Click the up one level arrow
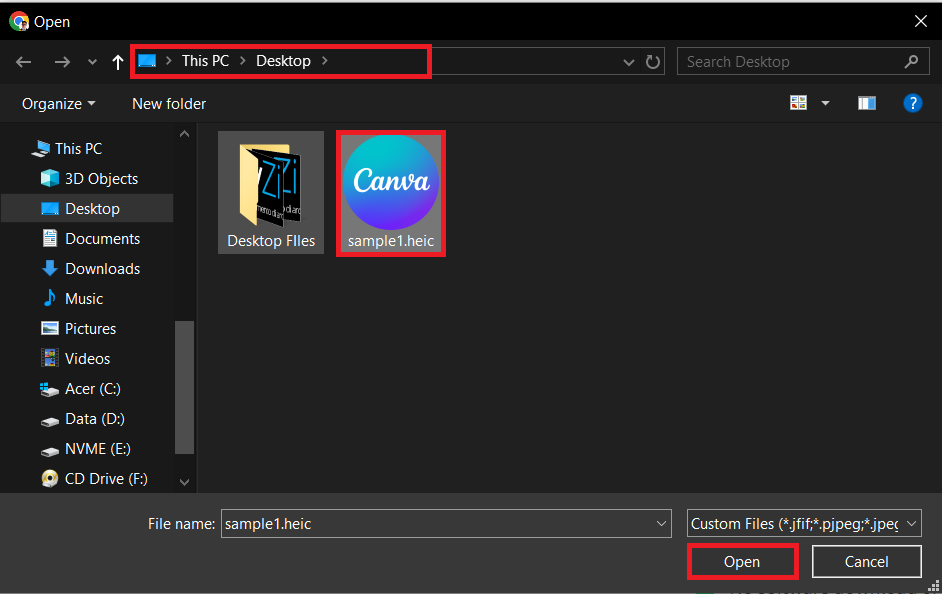 click(117, 61)
